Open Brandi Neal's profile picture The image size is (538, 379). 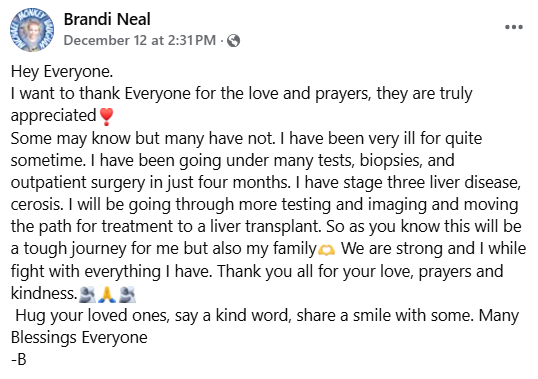click(x=32, y=30)
